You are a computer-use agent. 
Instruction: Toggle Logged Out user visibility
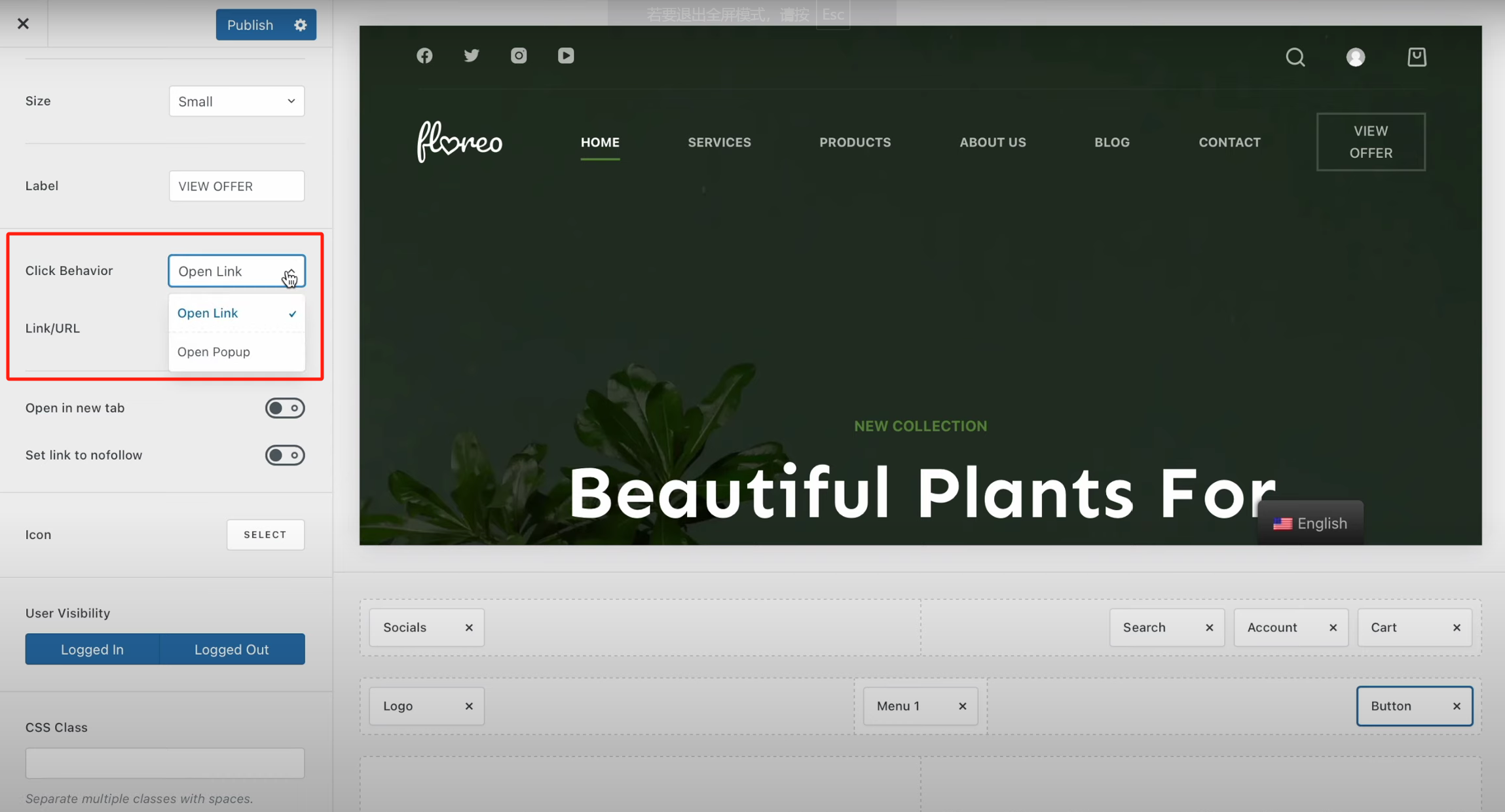coord(231,649)
